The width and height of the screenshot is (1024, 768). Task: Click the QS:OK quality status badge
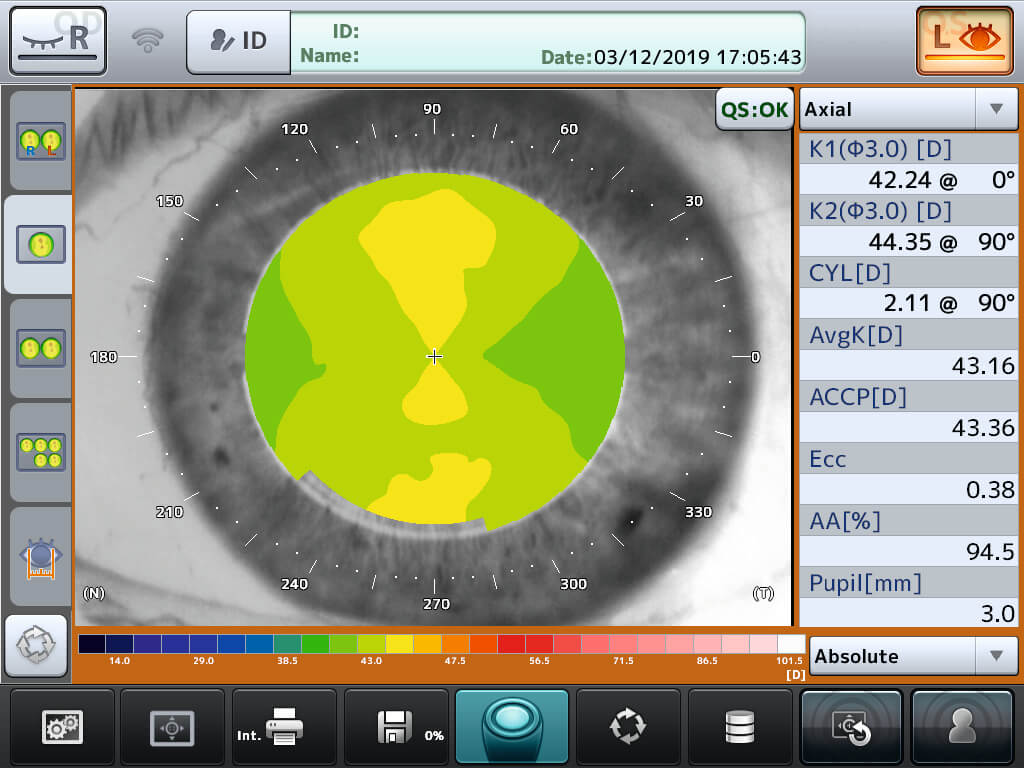[x=754, y=111]
